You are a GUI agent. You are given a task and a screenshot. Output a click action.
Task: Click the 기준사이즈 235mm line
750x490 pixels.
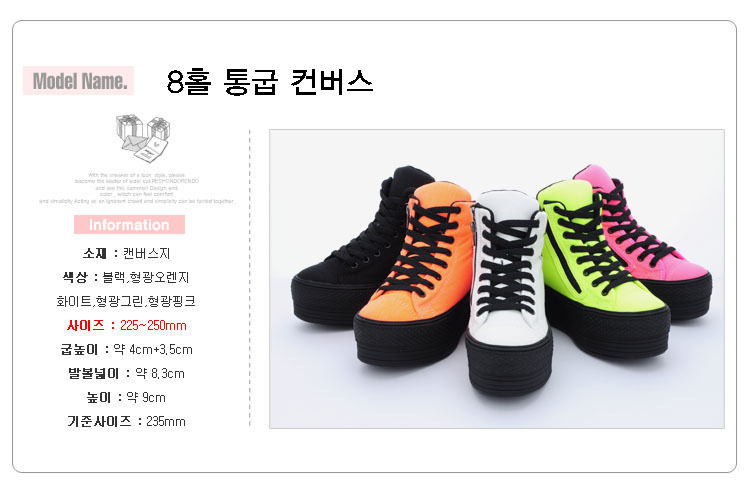click(127, 421)
